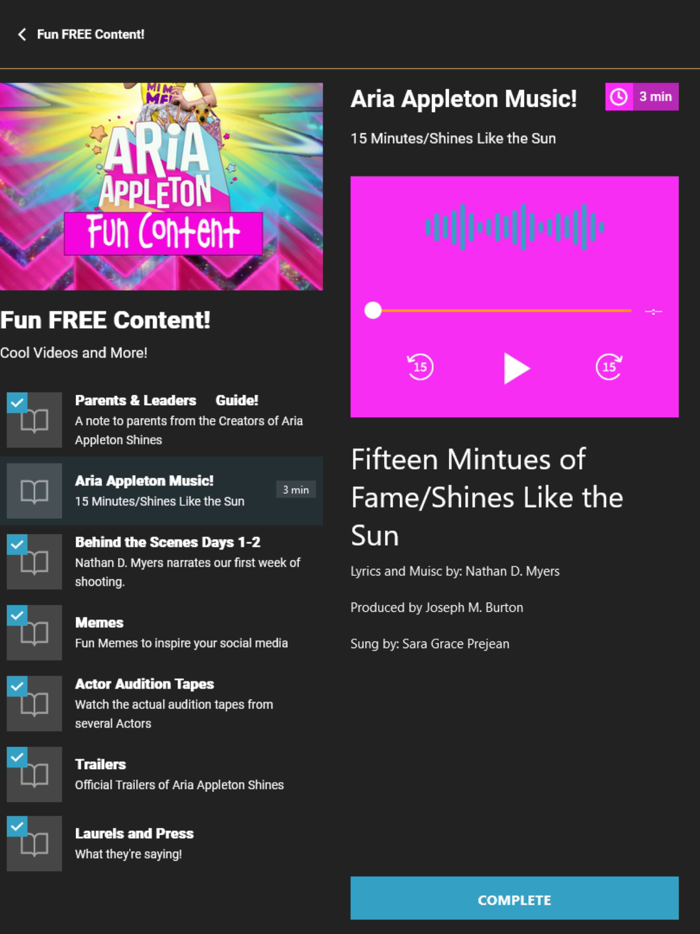Screen dimensions: 700x934
Task: Click the back chevron beside Fun FREE Content!
Action: click(22, 35)
